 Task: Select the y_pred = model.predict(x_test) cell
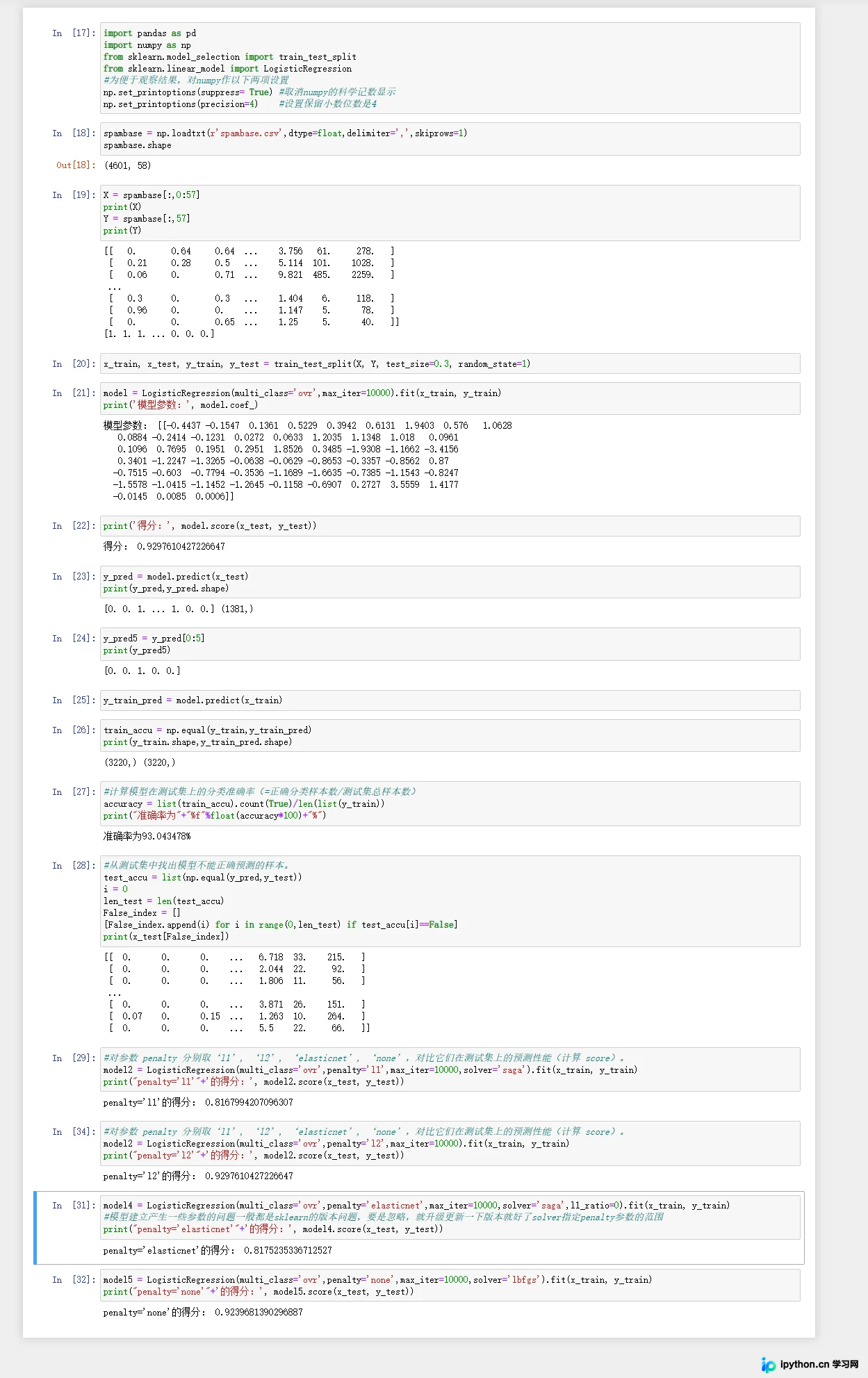coord(450,582)
